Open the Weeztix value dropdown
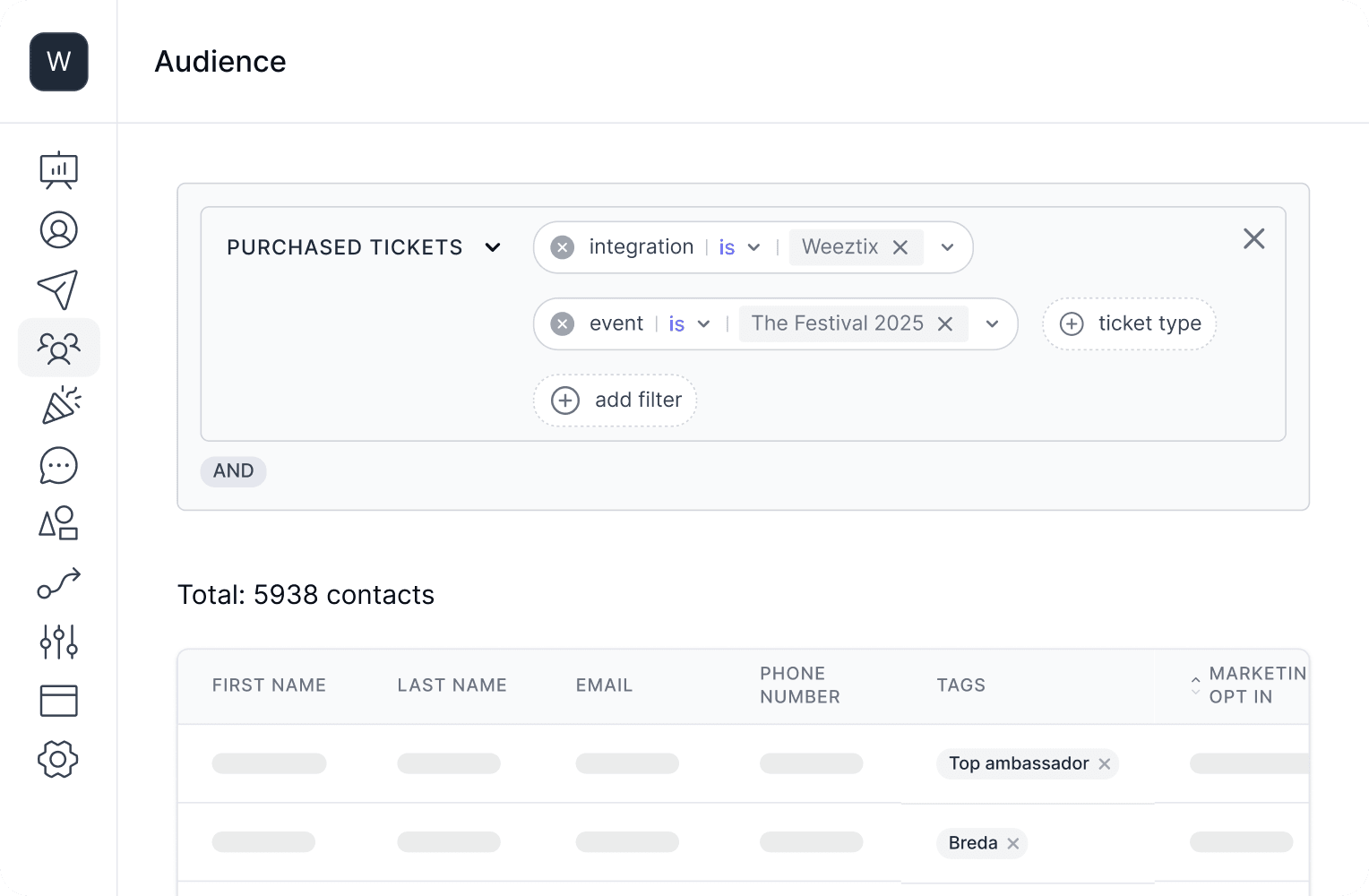This screenshot has height=896, width=1369. coord(947,247)
